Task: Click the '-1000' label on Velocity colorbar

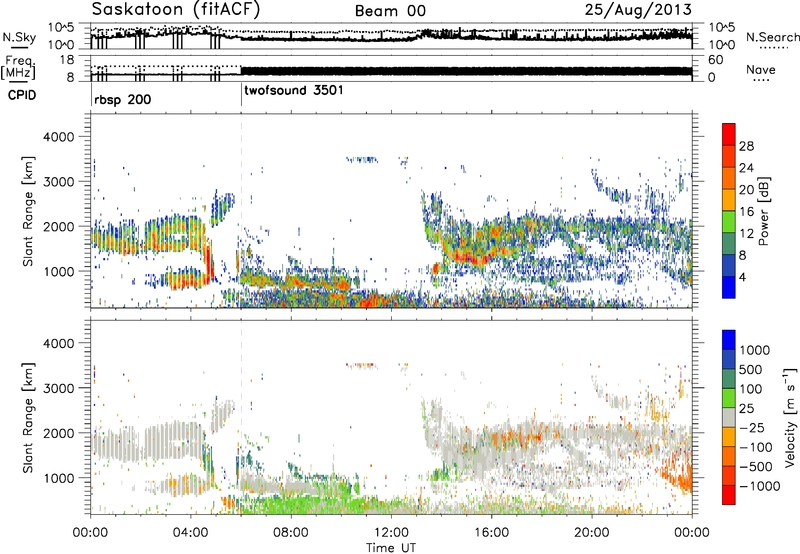Action: click(x=760, y=486)
